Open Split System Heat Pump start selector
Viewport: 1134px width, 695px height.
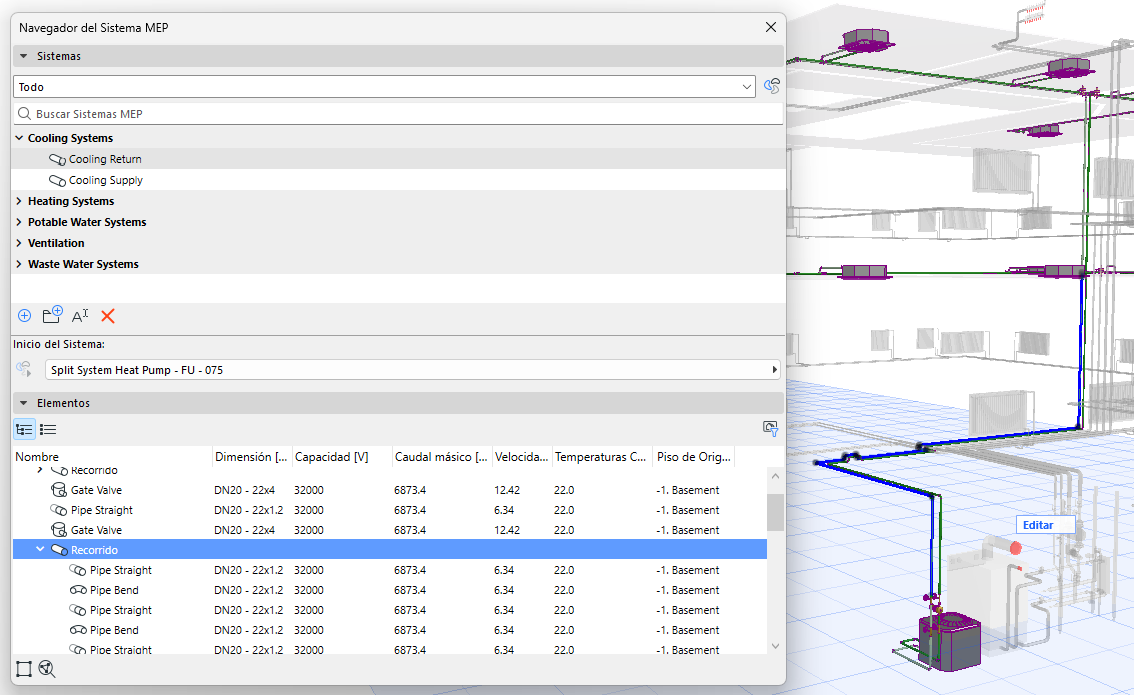tap(412, 370)
